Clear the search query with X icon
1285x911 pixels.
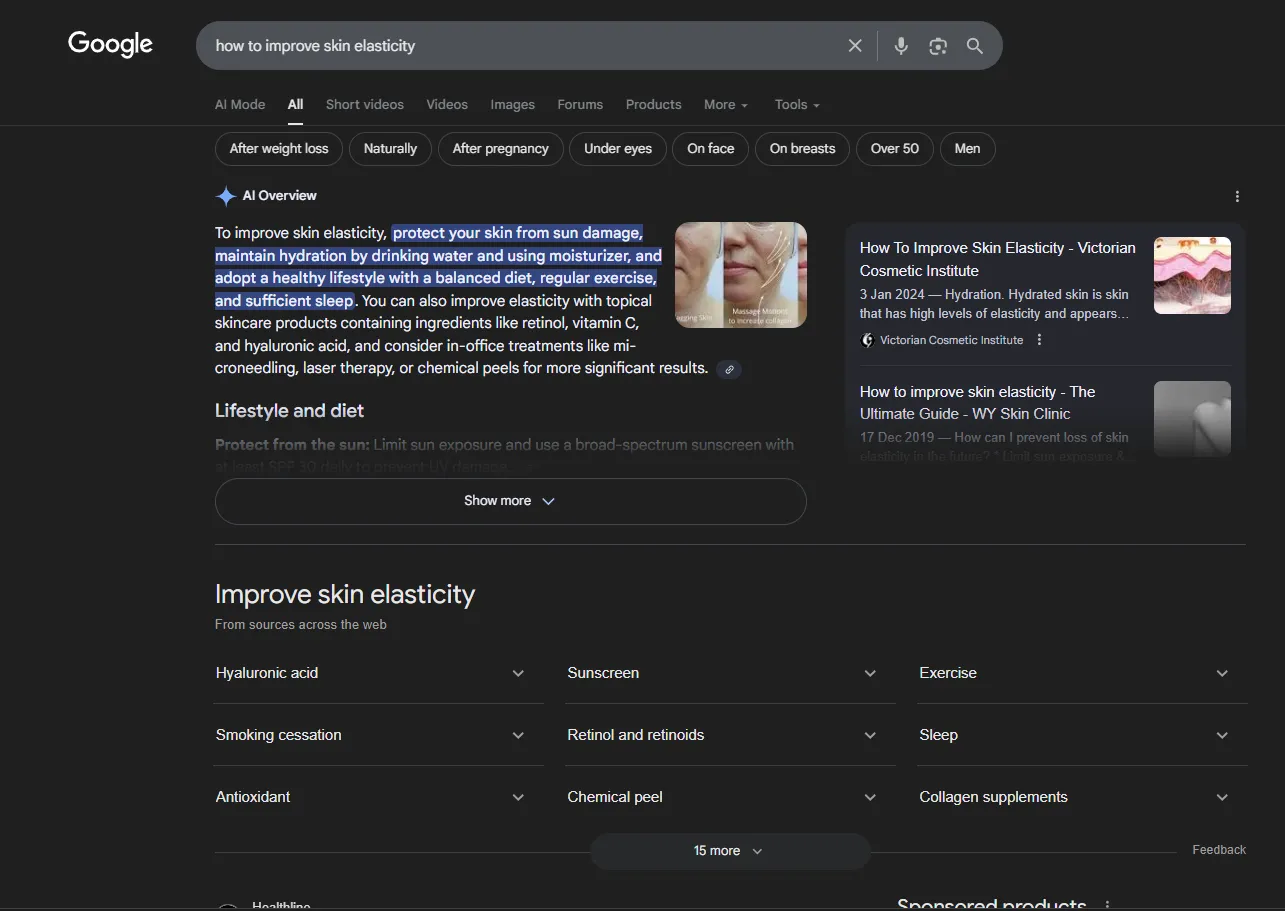pos(855,46)
